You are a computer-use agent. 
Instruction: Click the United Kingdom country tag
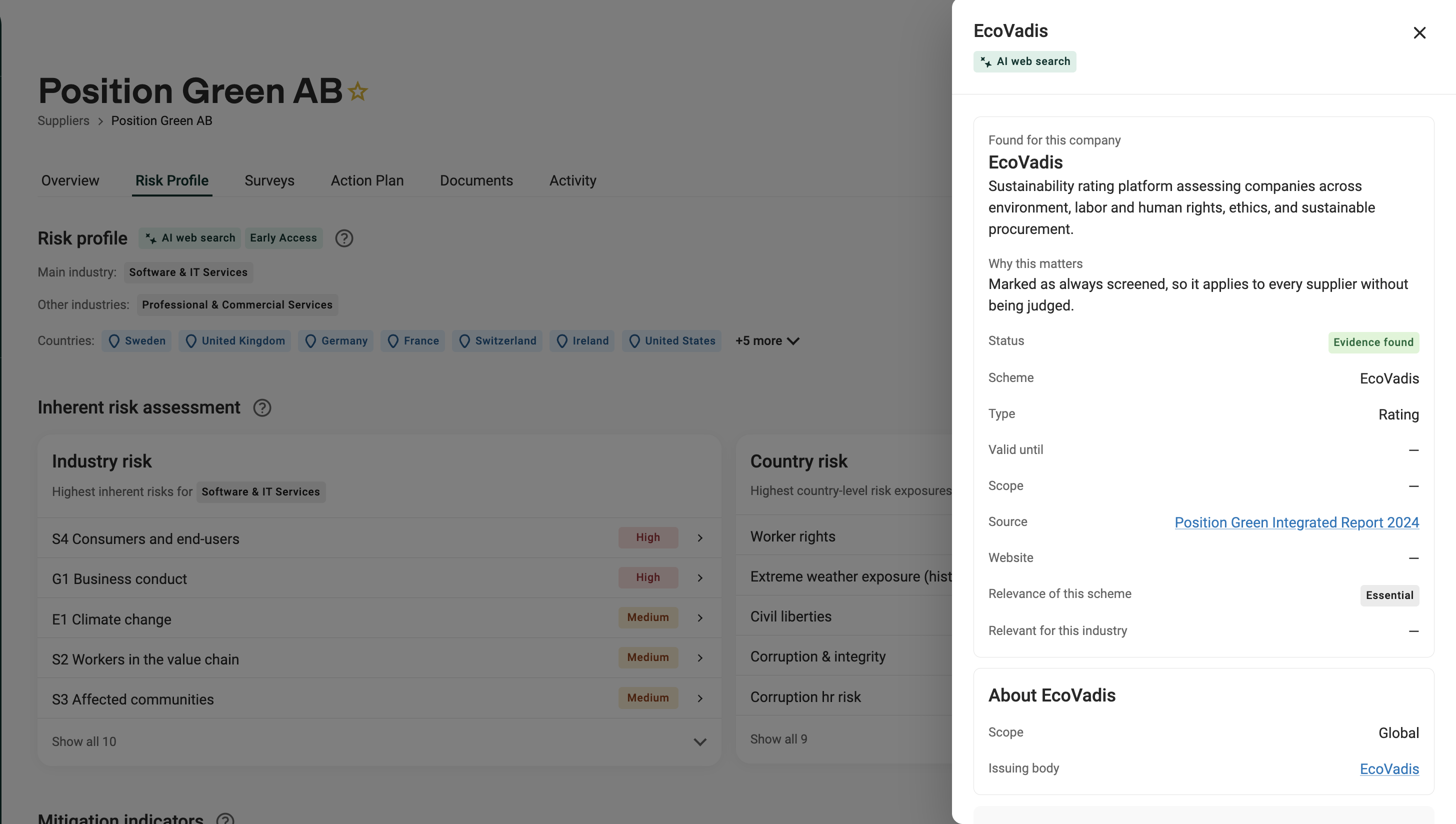point(234,341)
